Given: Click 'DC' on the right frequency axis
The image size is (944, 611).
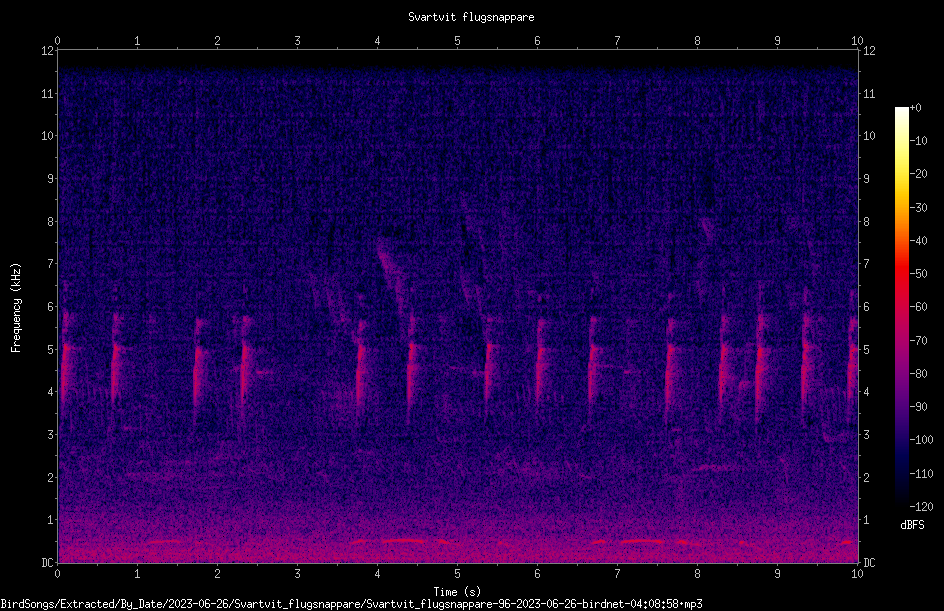Looking at the screenshot, I should pyautogui.click(x=869, y=563).
